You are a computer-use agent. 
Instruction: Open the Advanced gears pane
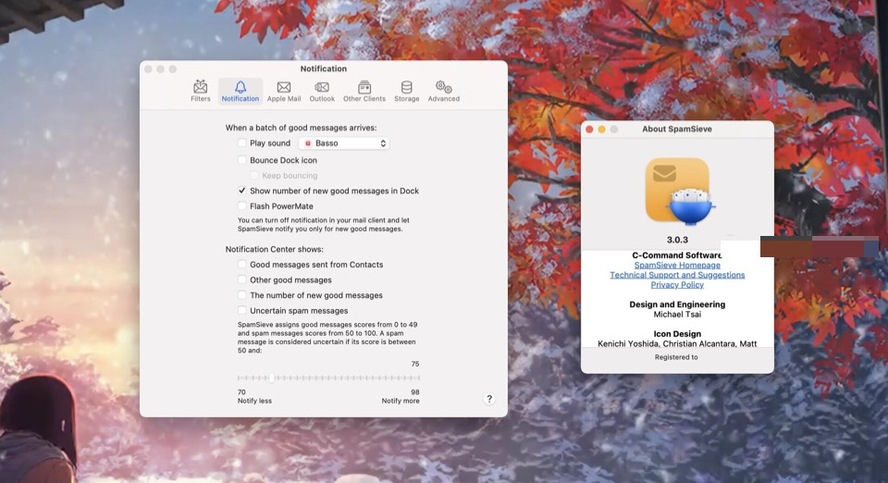click(x=443, y=91)
